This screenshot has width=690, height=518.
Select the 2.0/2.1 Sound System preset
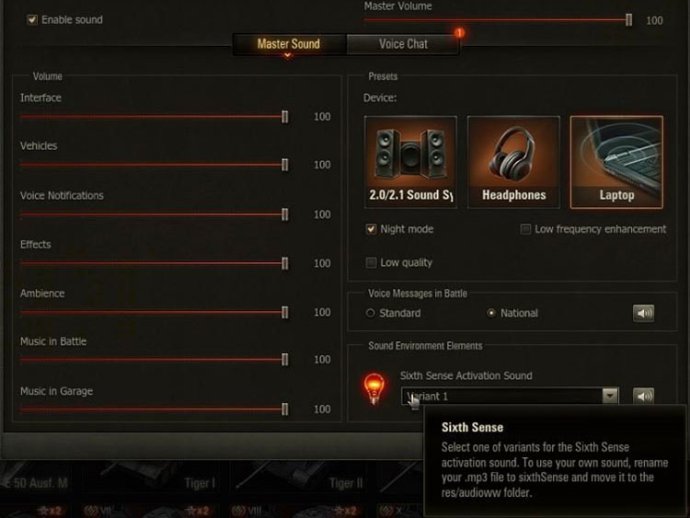[410, 162]
